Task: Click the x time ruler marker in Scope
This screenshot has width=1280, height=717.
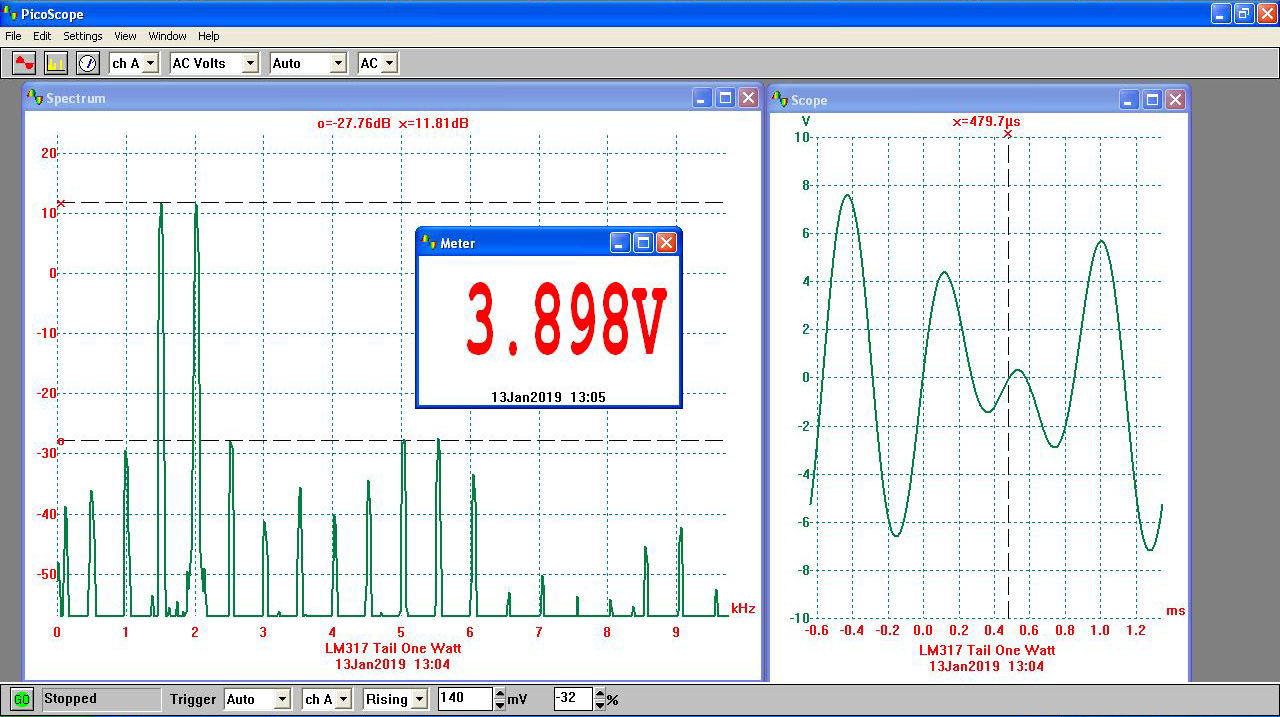Action: (1008, 134)
